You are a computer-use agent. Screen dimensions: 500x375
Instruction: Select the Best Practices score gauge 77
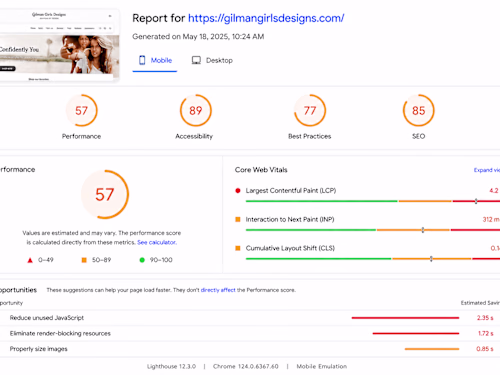pyautogui.click(x=310, y=110)
